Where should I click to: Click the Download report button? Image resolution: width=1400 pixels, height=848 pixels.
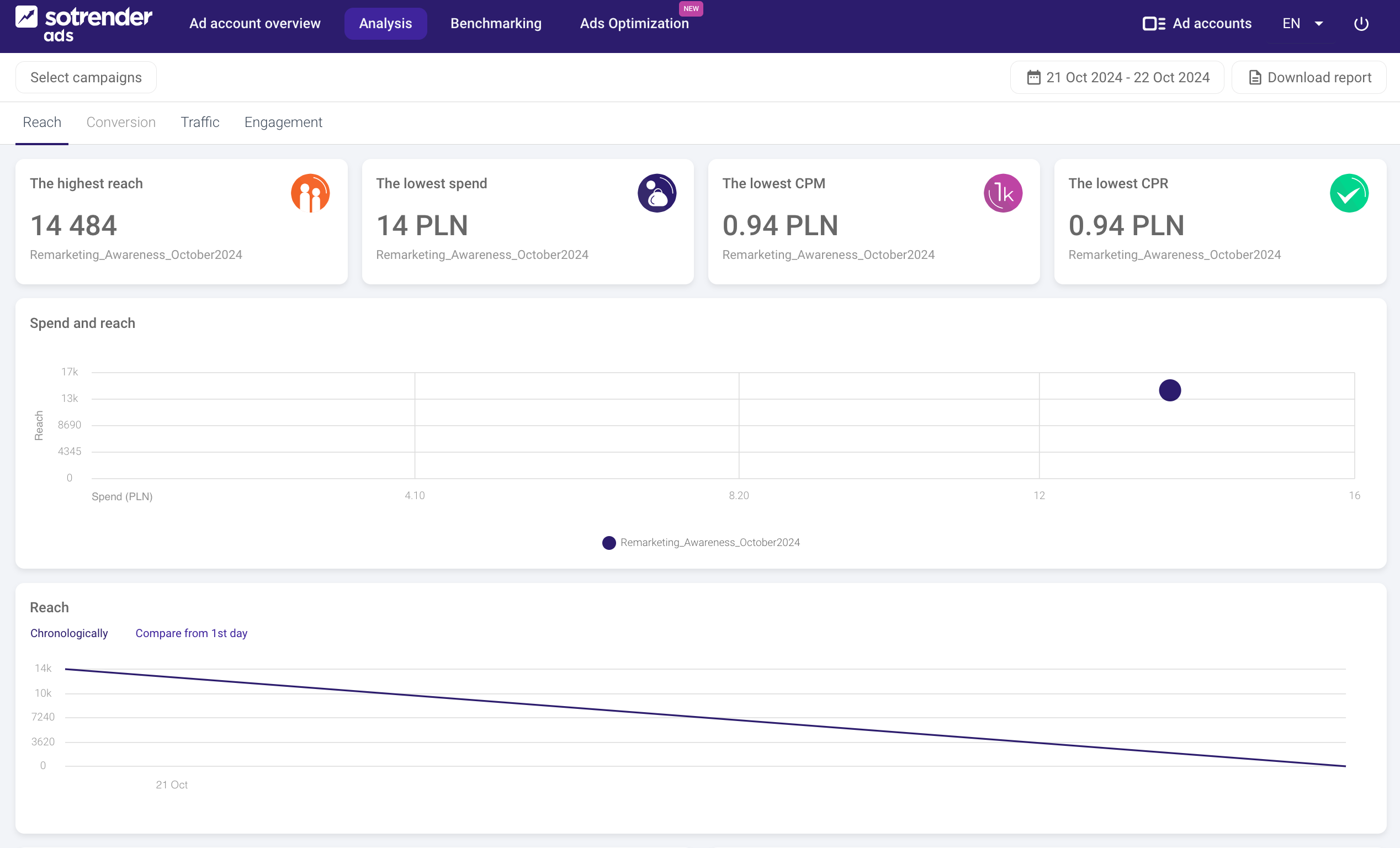click(1309, 78)
